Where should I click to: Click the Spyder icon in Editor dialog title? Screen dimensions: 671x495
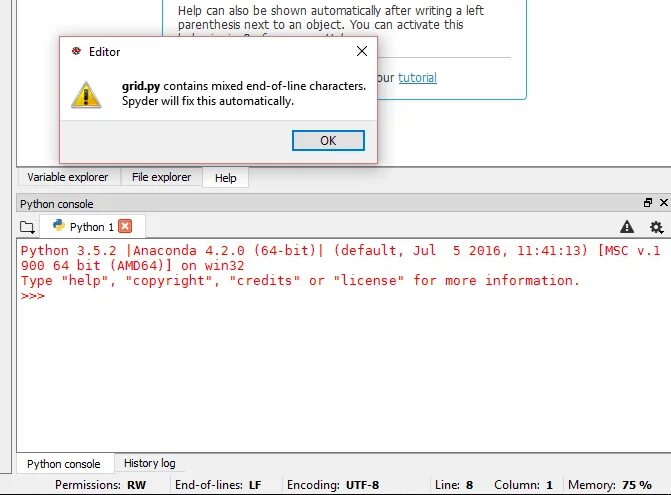click(x=76, y=51)
